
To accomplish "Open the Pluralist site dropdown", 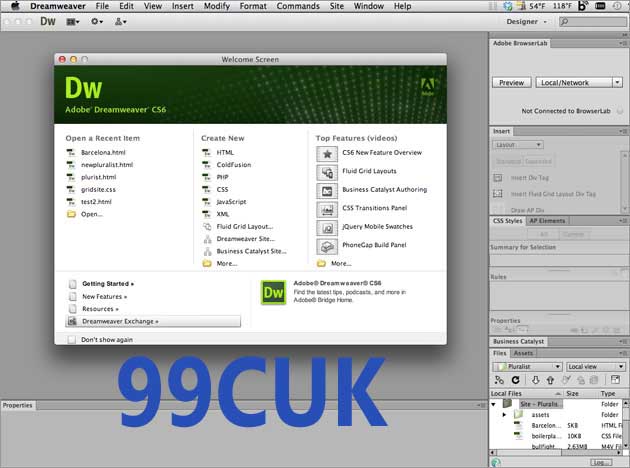I will (x=527, y=366).
